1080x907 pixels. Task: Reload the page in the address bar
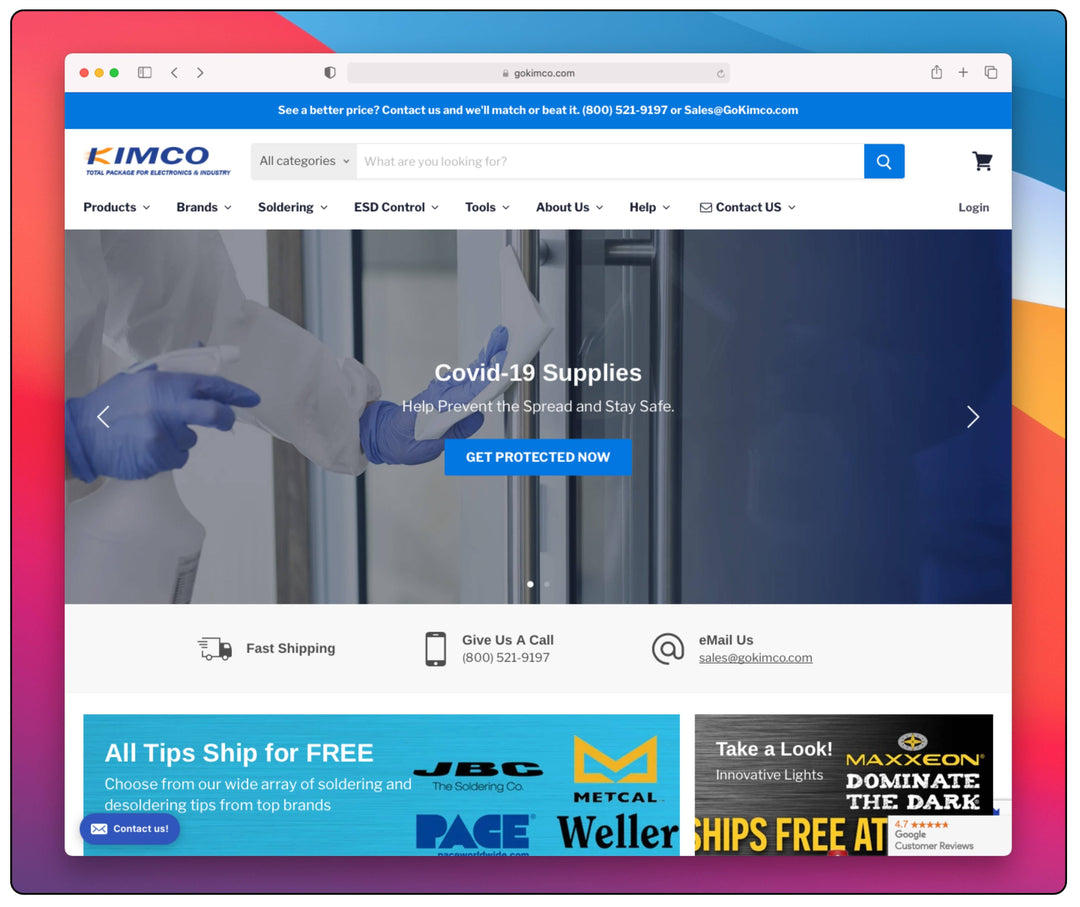tap(720, 73)
